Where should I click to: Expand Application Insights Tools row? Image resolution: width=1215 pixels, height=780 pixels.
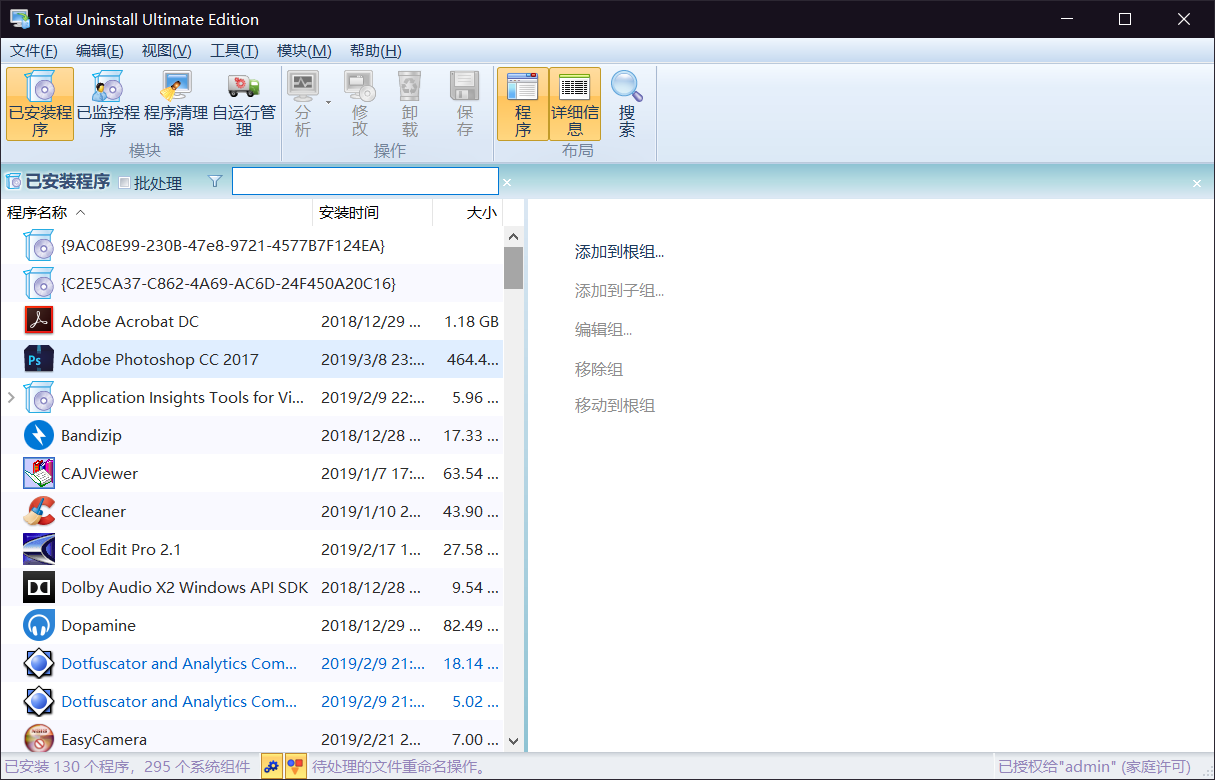(11, 398)
